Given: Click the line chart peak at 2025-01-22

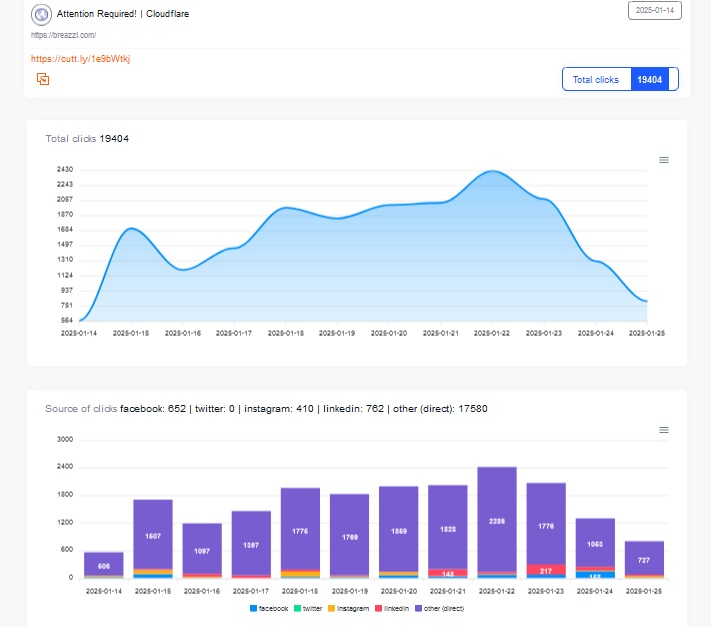Looking at the screenshot, I should click(494, 171).
